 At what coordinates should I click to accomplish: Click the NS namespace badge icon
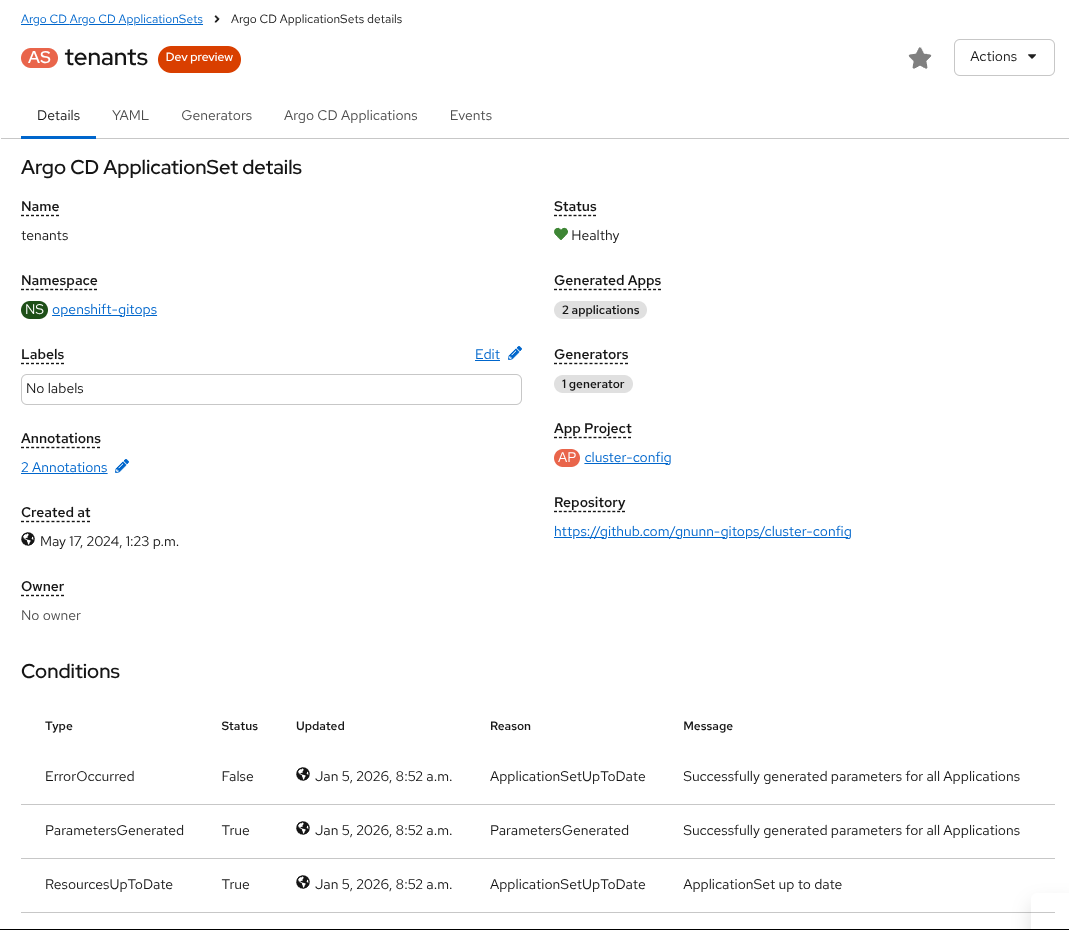[34, 310]
